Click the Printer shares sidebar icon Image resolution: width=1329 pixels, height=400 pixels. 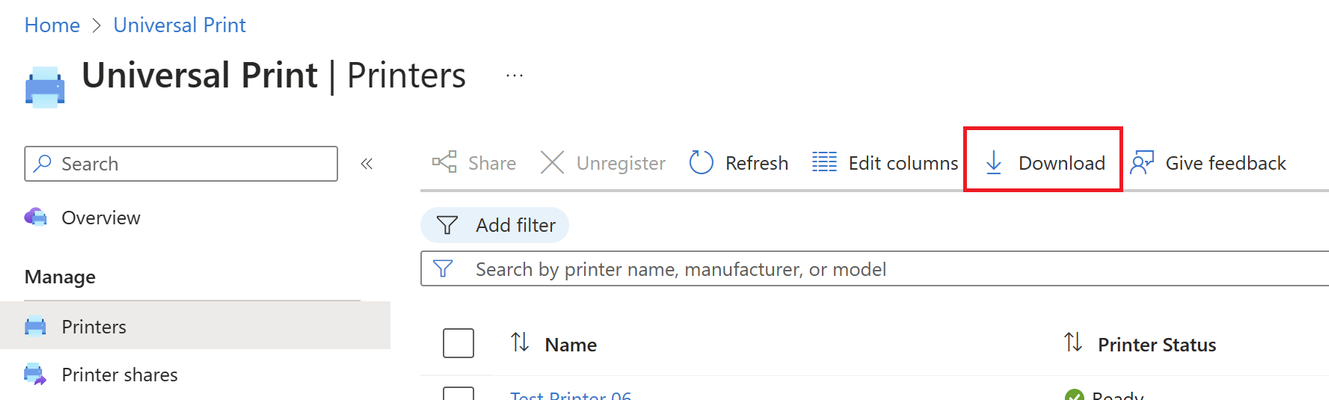[35, 375]
